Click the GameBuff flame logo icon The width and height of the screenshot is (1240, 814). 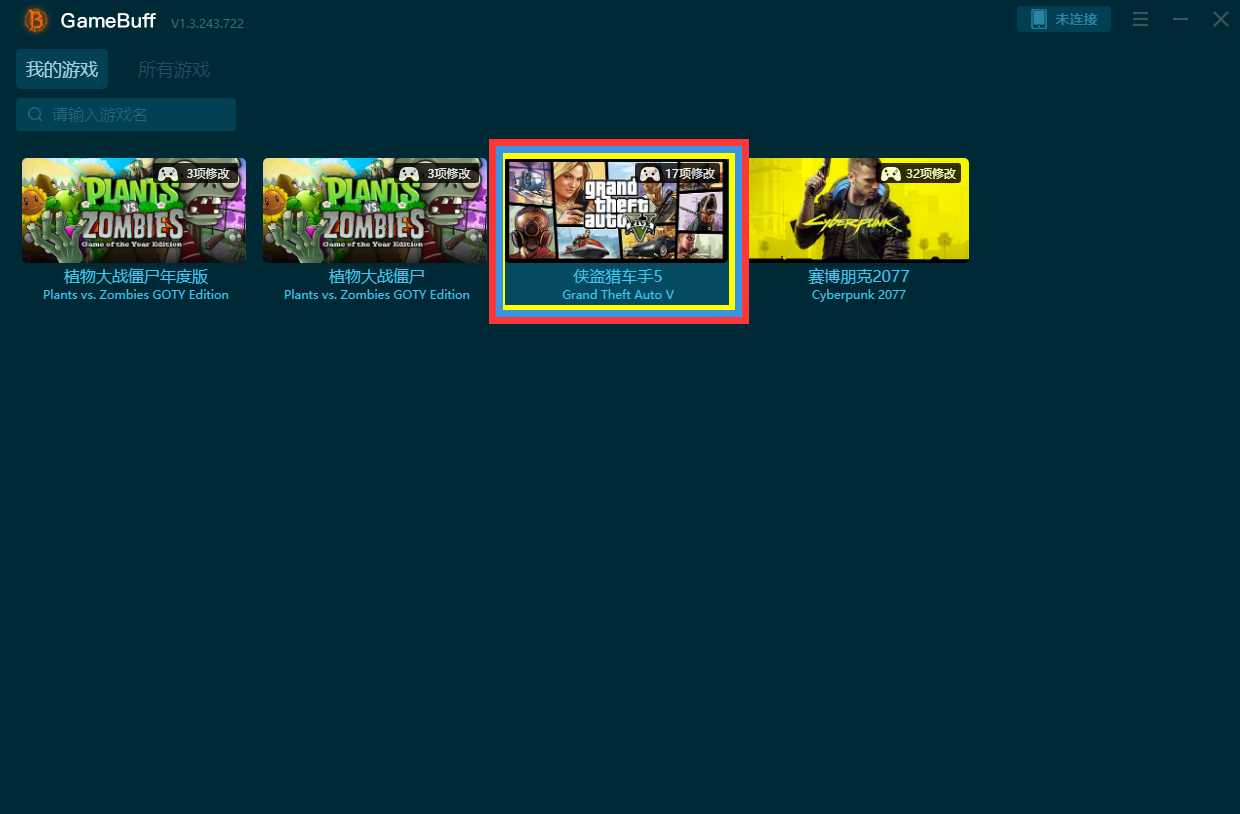click(x=36, y=20)
